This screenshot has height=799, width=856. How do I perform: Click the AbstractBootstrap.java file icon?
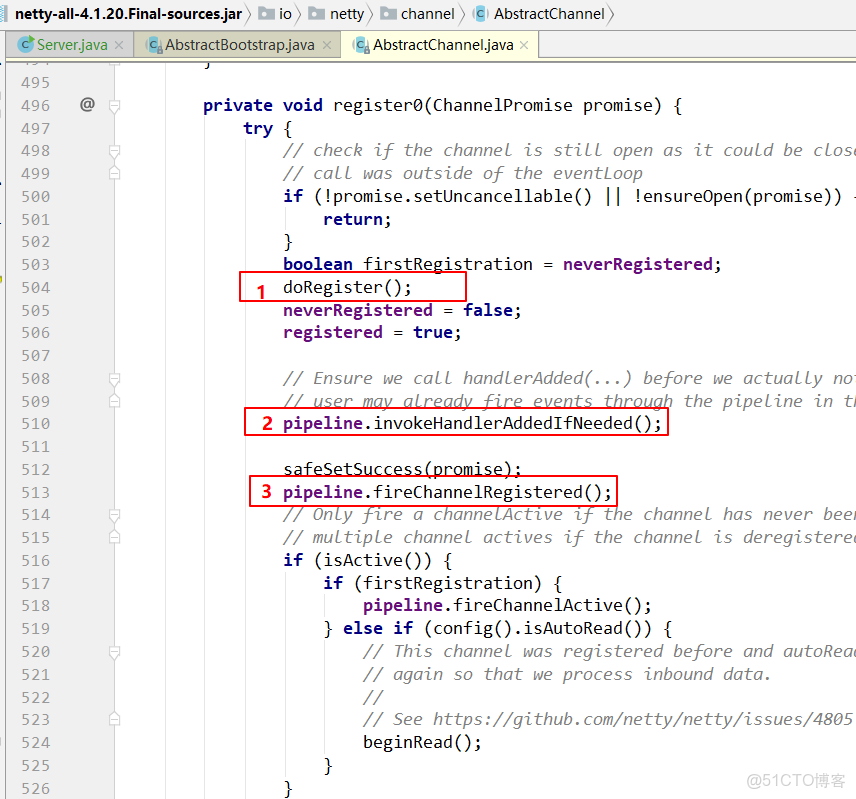154,45
